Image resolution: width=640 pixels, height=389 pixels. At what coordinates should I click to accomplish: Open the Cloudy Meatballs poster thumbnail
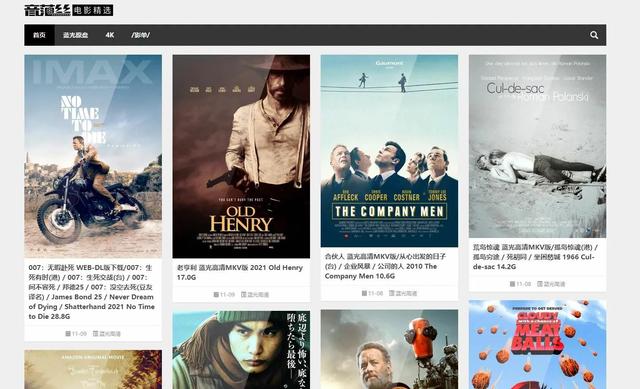click(538, 345)
